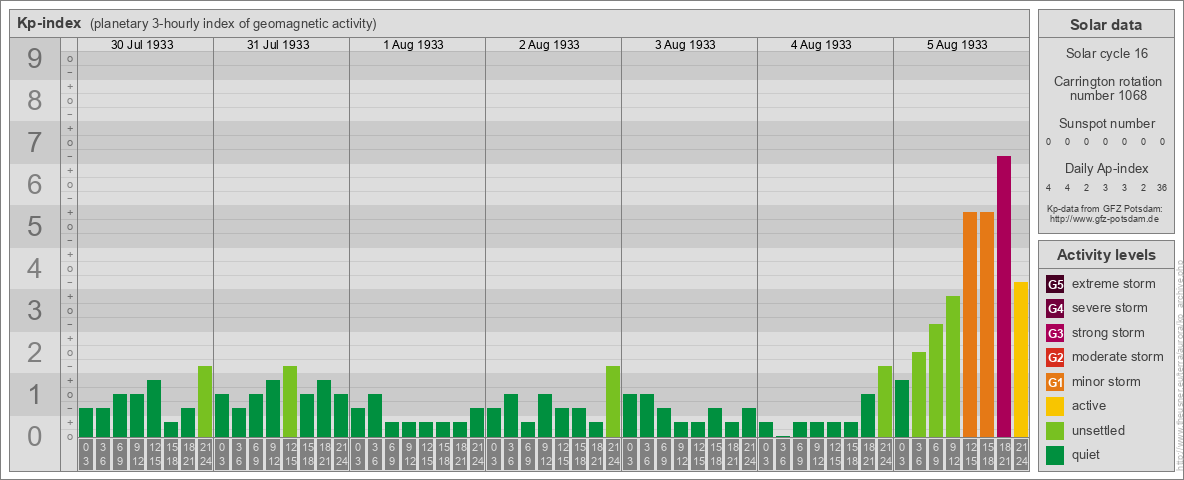1184x480 pixels.
Task: Select the 31 Jul 1933 date header
Action: point(278,45)
